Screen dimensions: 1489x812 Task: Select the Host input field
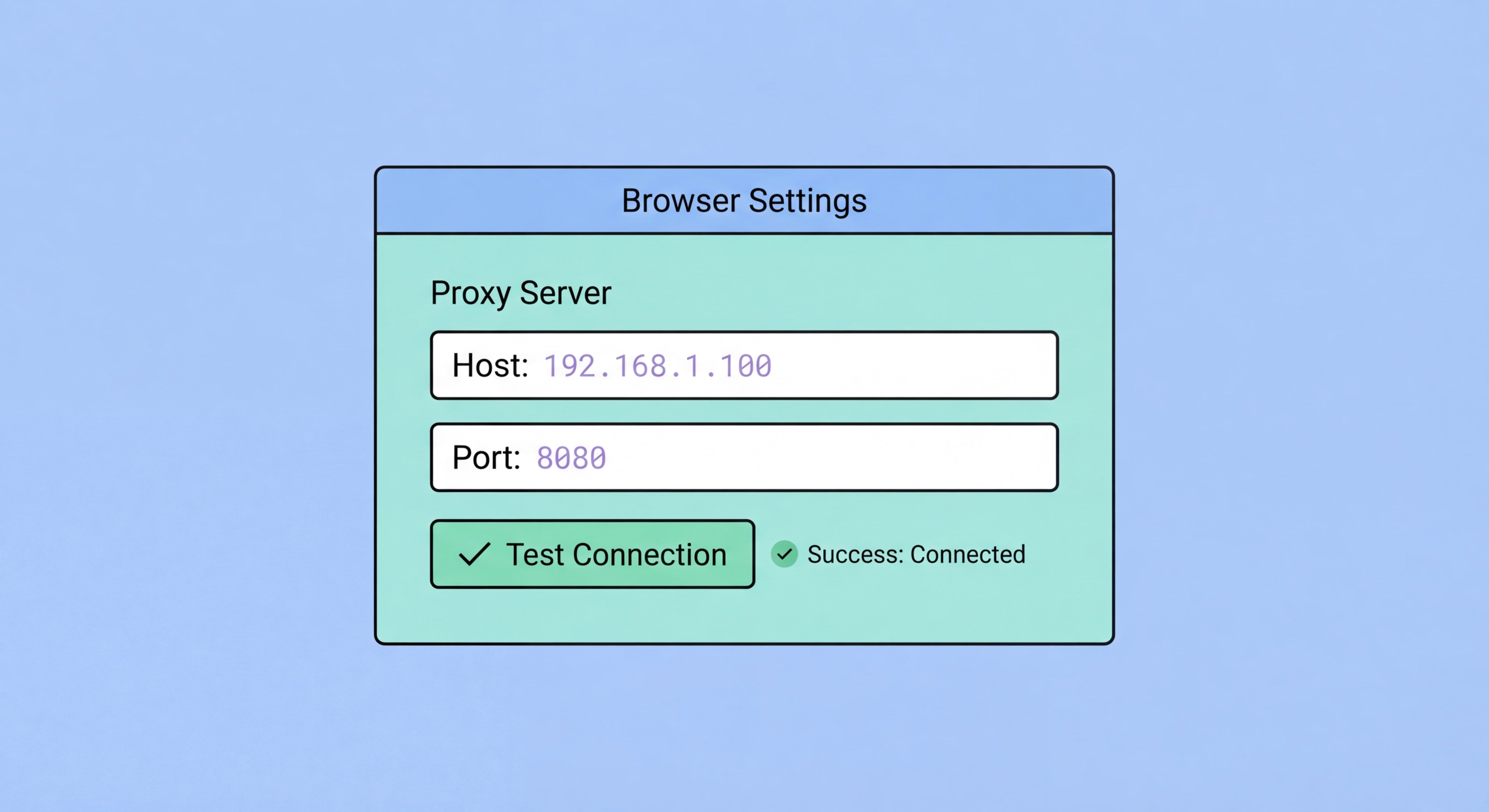[743, 365]
